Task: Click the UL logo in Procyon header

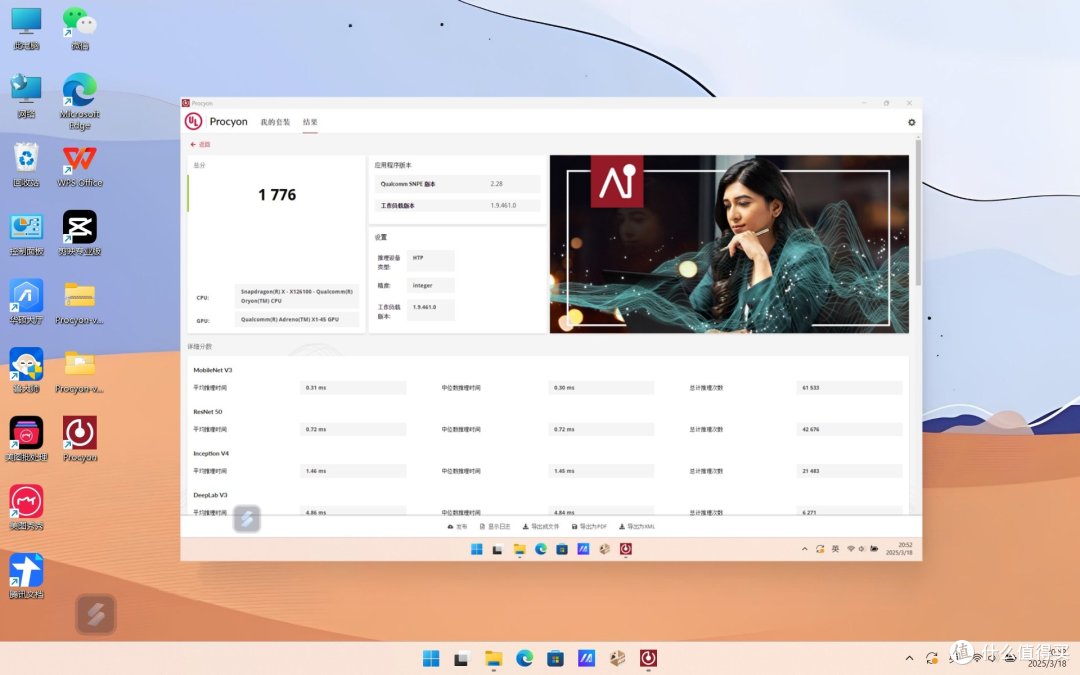Action: [x=193, y=121]
